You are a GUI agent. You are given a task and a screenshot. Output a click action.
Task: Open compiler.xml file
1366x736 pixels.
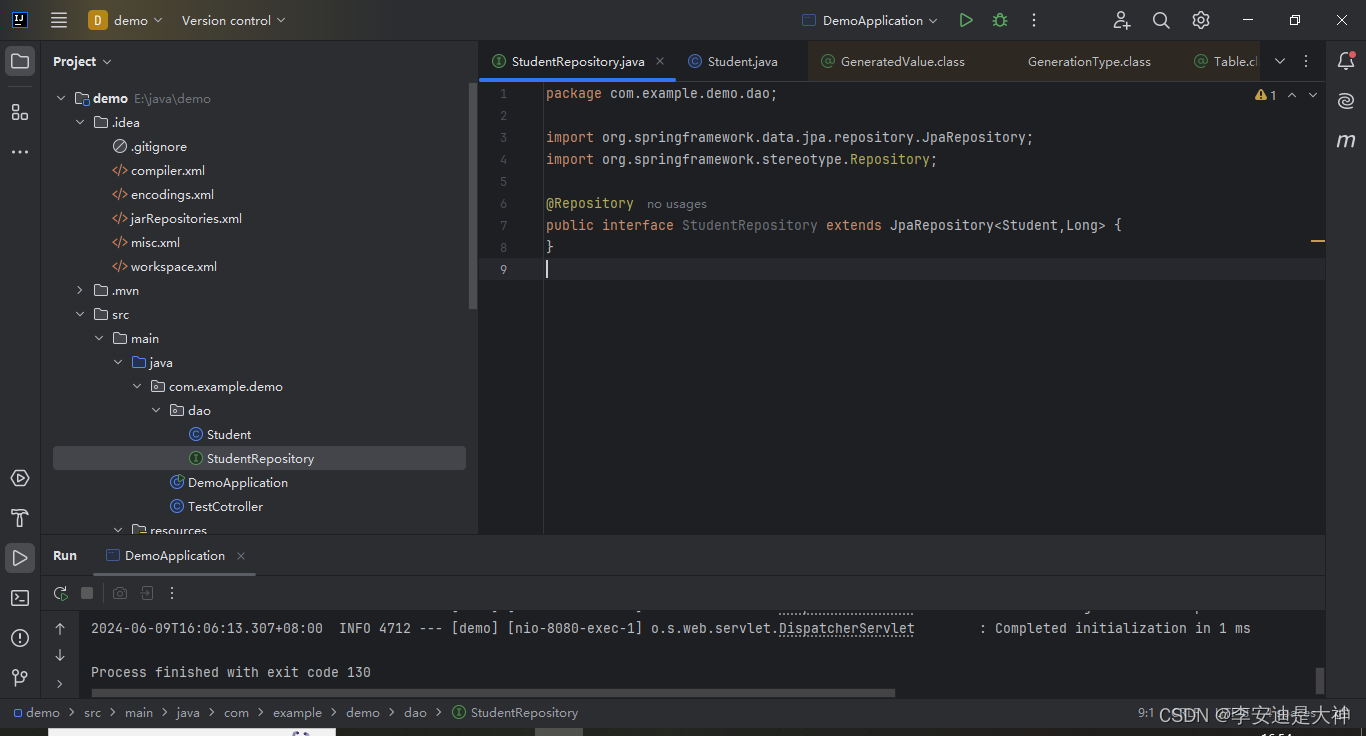point(168,171)
